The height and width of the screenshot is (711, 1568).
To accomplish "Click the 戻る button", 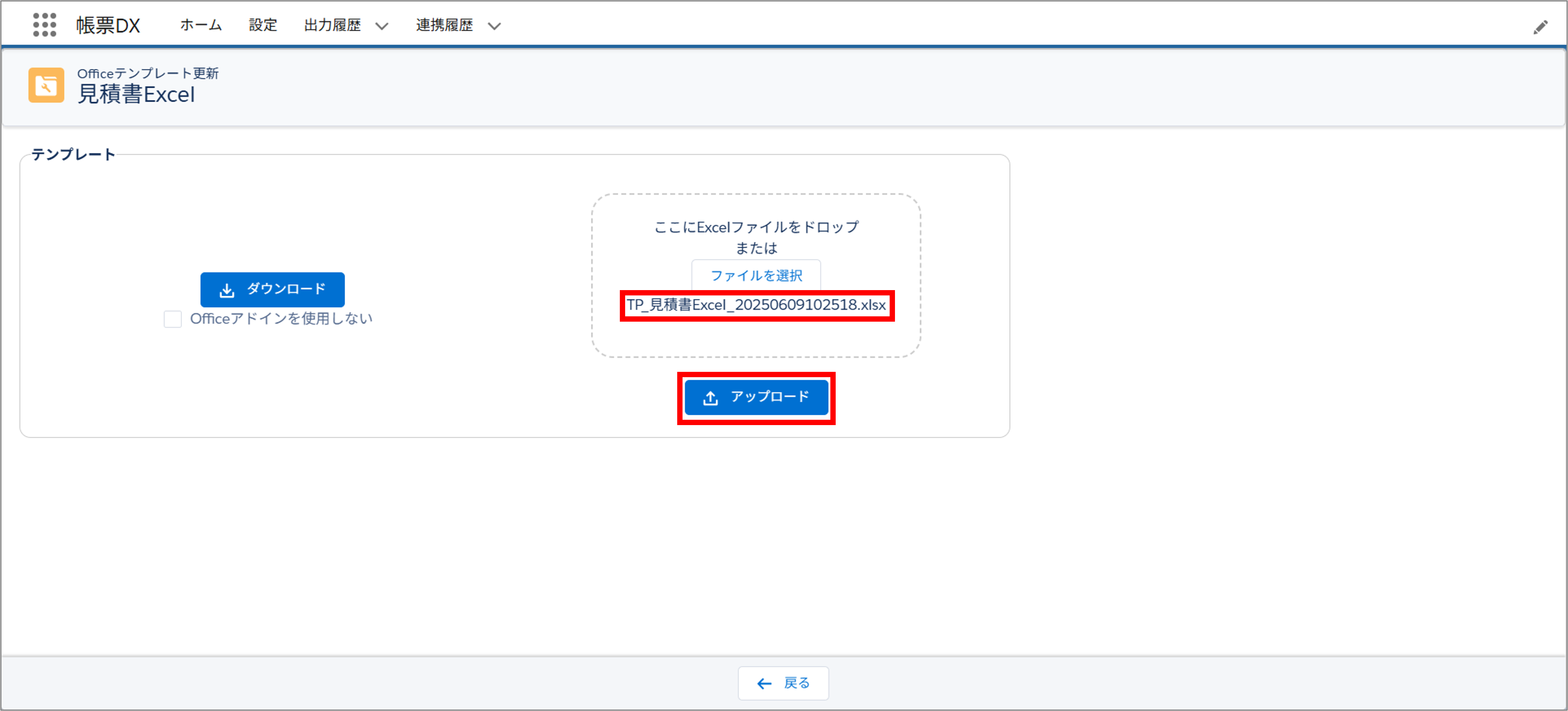I will coord(783,683).
